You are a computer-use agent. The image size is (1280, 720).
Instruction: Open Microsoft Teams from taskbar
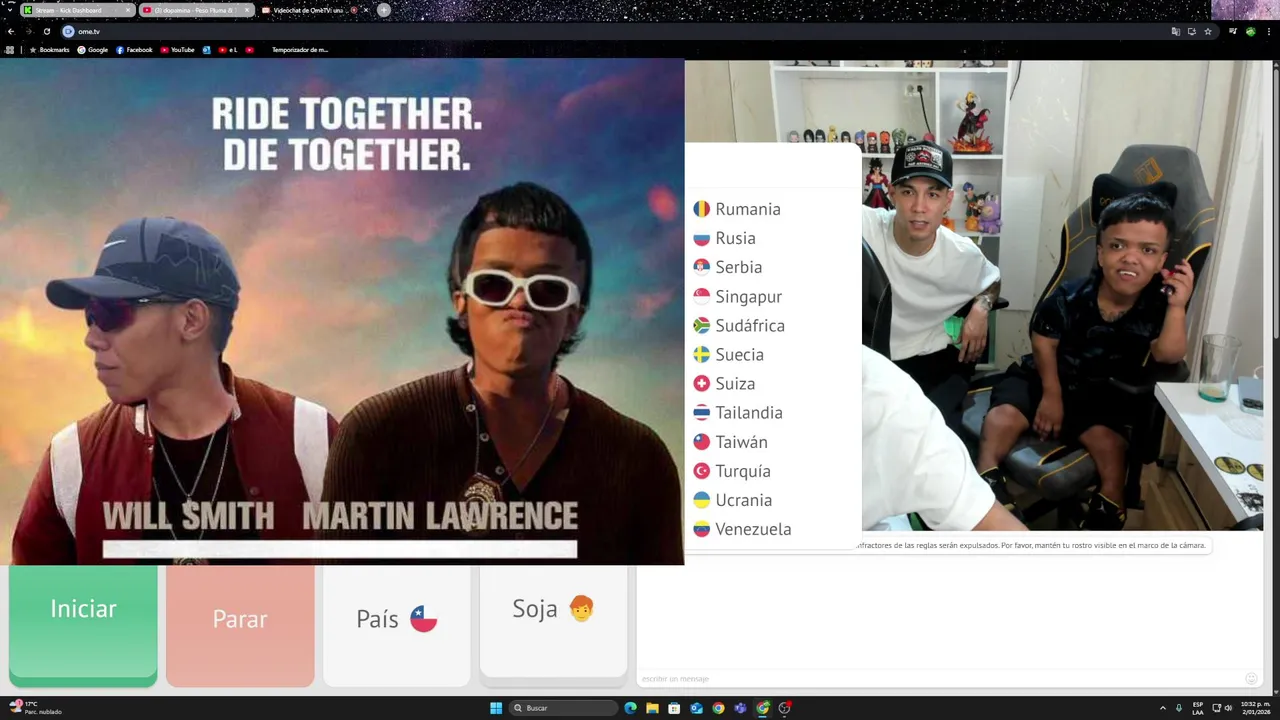click(x=740, y=708)
